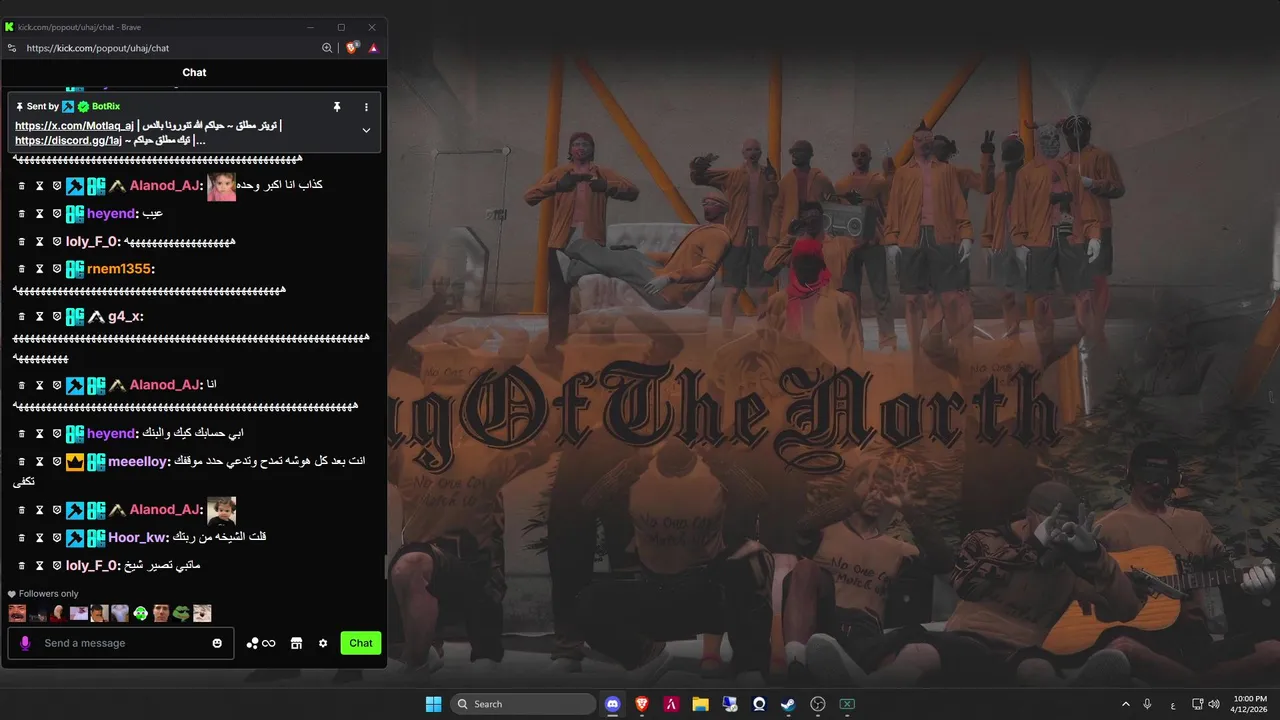The height and width of the screenshot is (720, 1280).
Task: Open volume control in system tray
Action: (x=1214, y=704)
